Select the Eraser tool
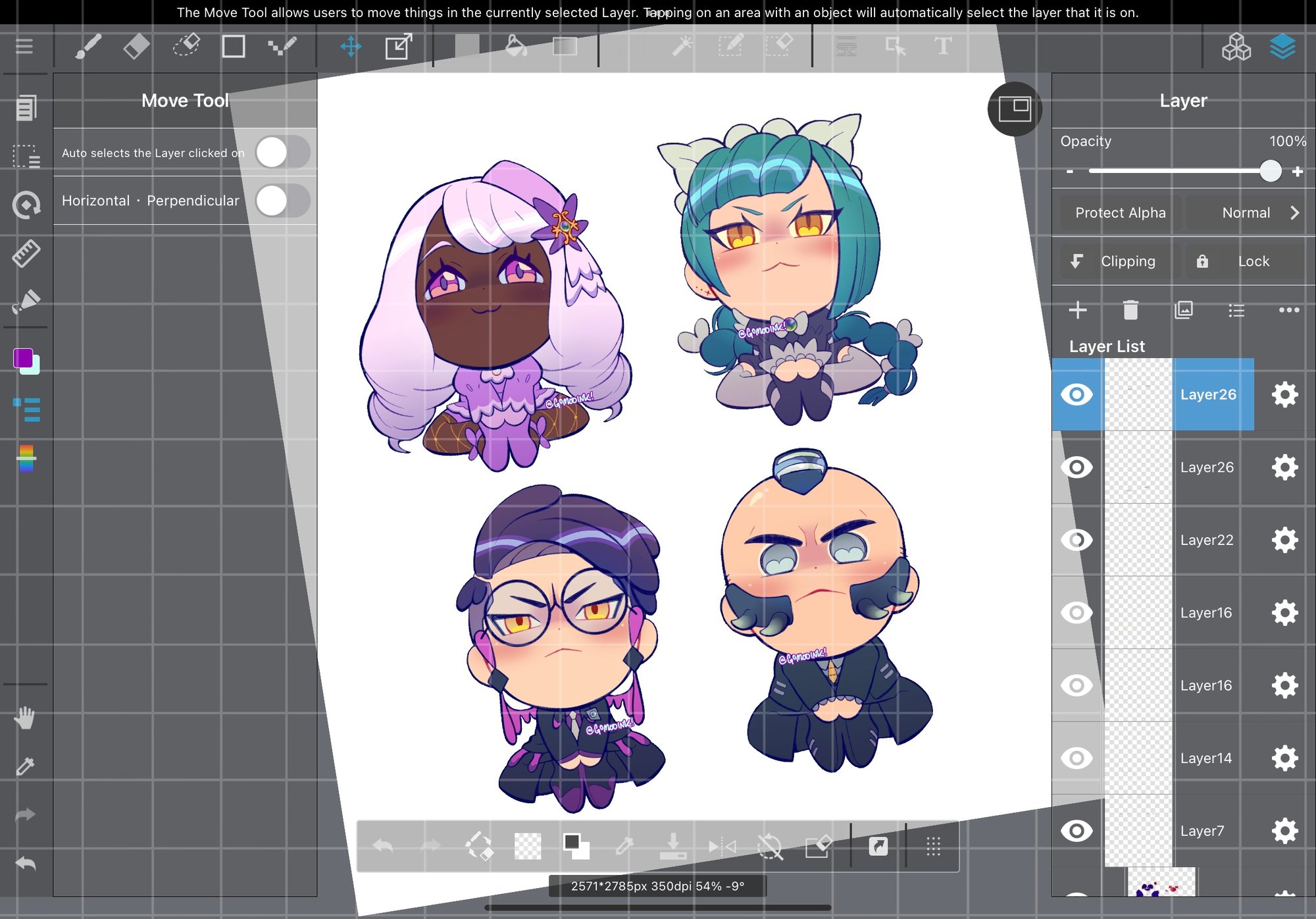Image resolution: width=1316 pixels, height=919 pixels. click(136, 46)
